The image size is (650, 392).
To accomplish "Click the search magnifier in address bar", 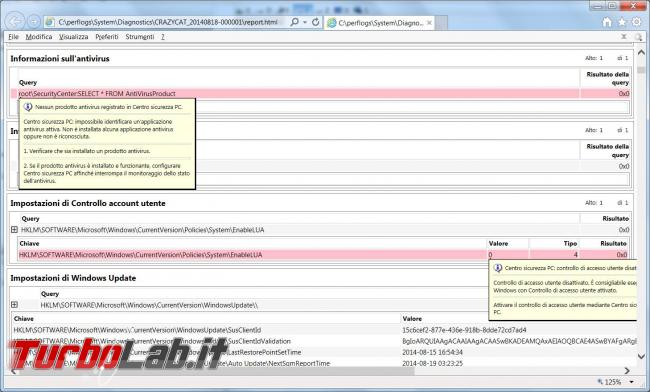I will [294, 22].
